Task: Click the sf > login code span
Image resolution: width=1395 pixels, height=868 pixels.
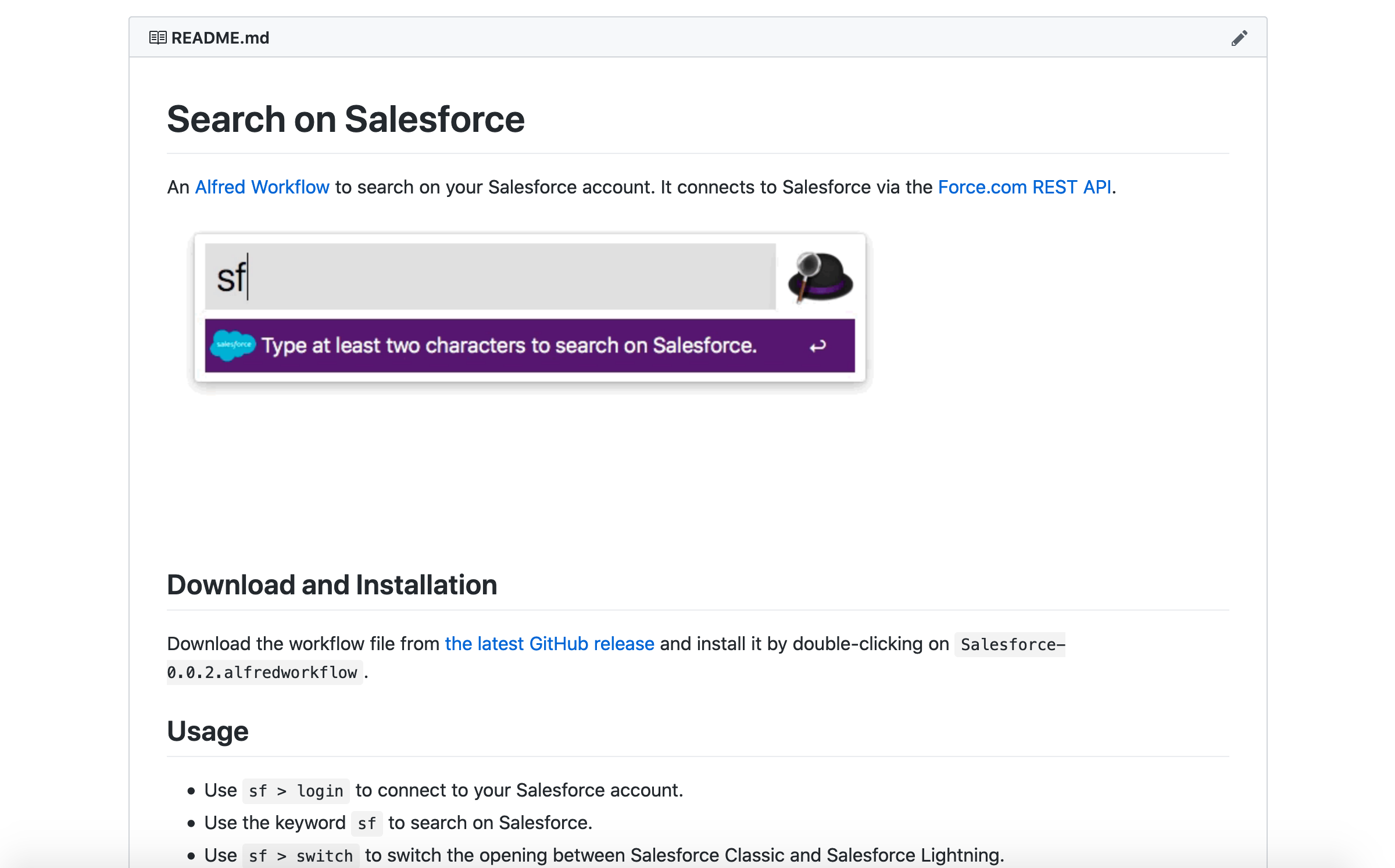Action: pyautogui.click(x=295, y=791)
